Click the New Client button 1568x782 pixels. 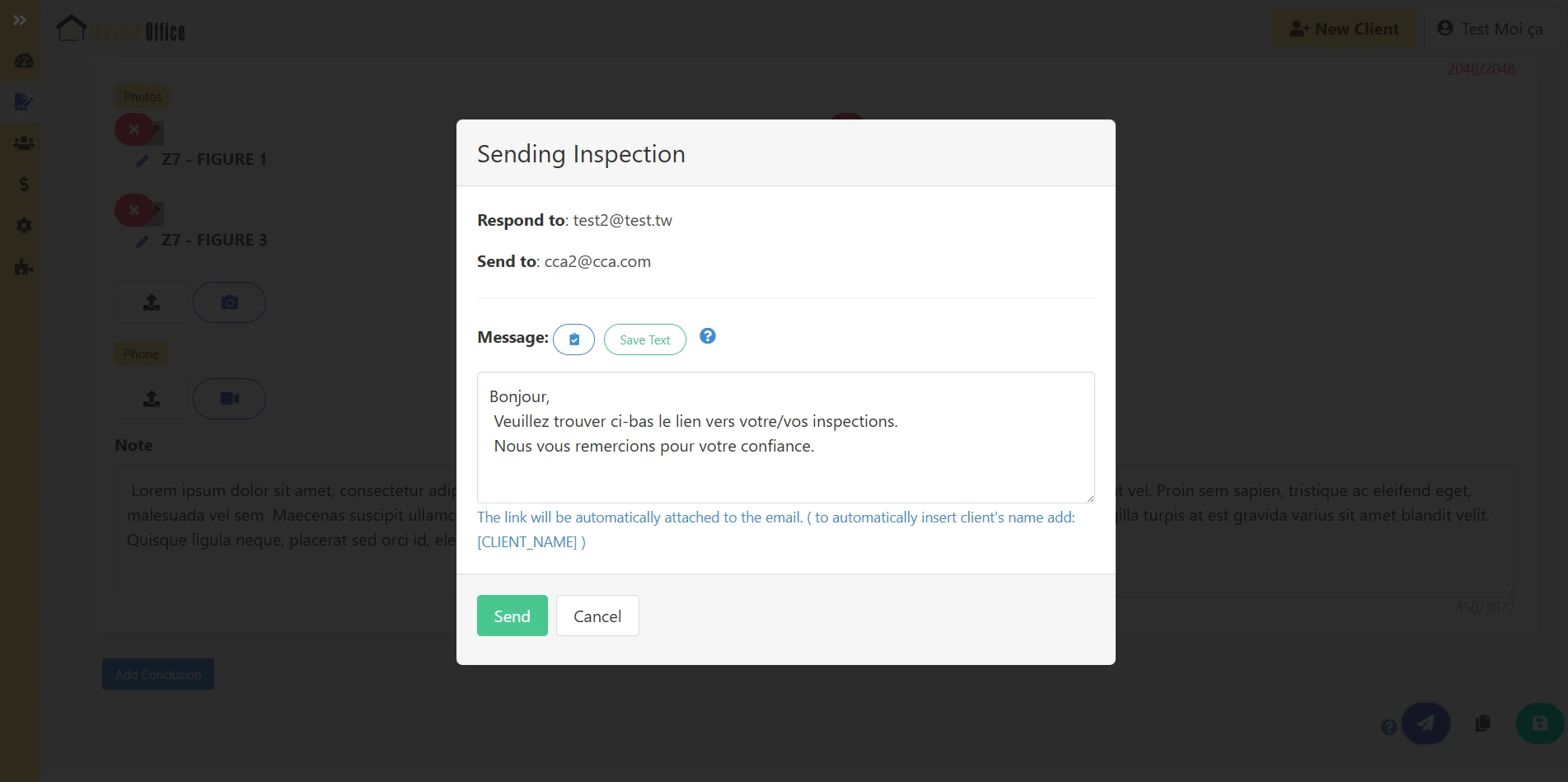pos(1344,29)
